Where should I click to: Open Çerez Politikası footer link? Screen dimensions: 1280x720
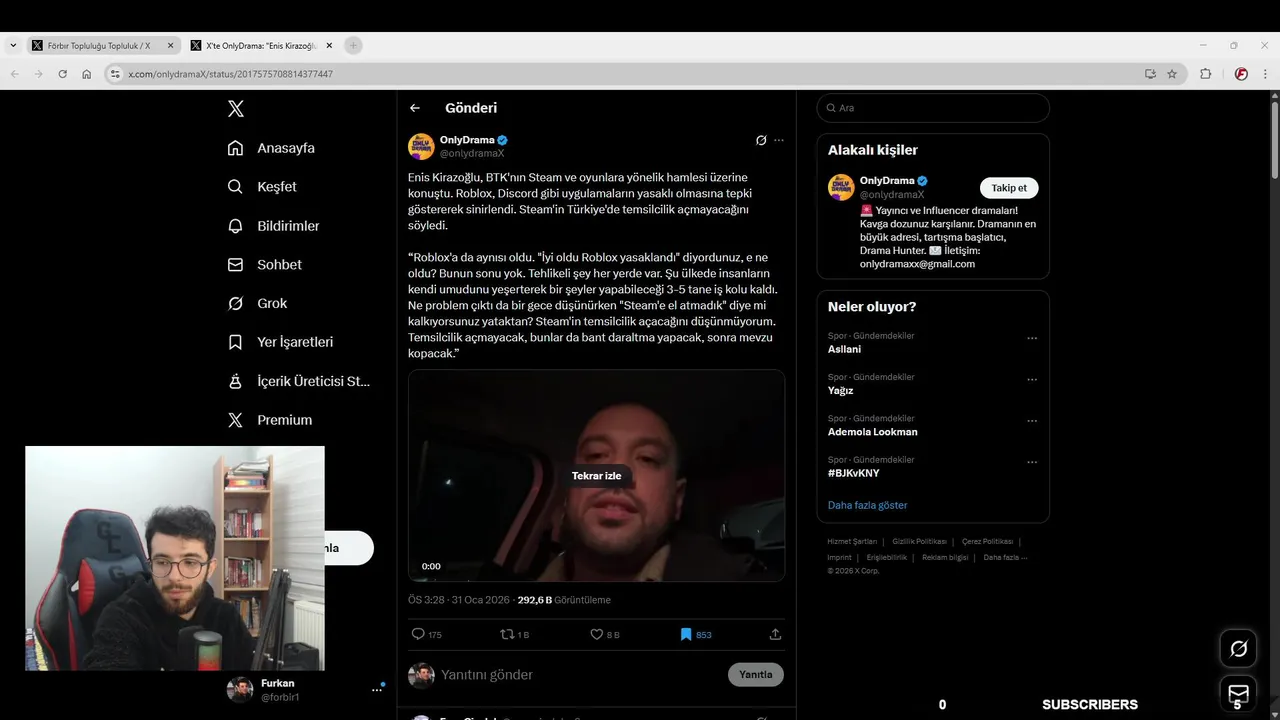coord(987,542)
